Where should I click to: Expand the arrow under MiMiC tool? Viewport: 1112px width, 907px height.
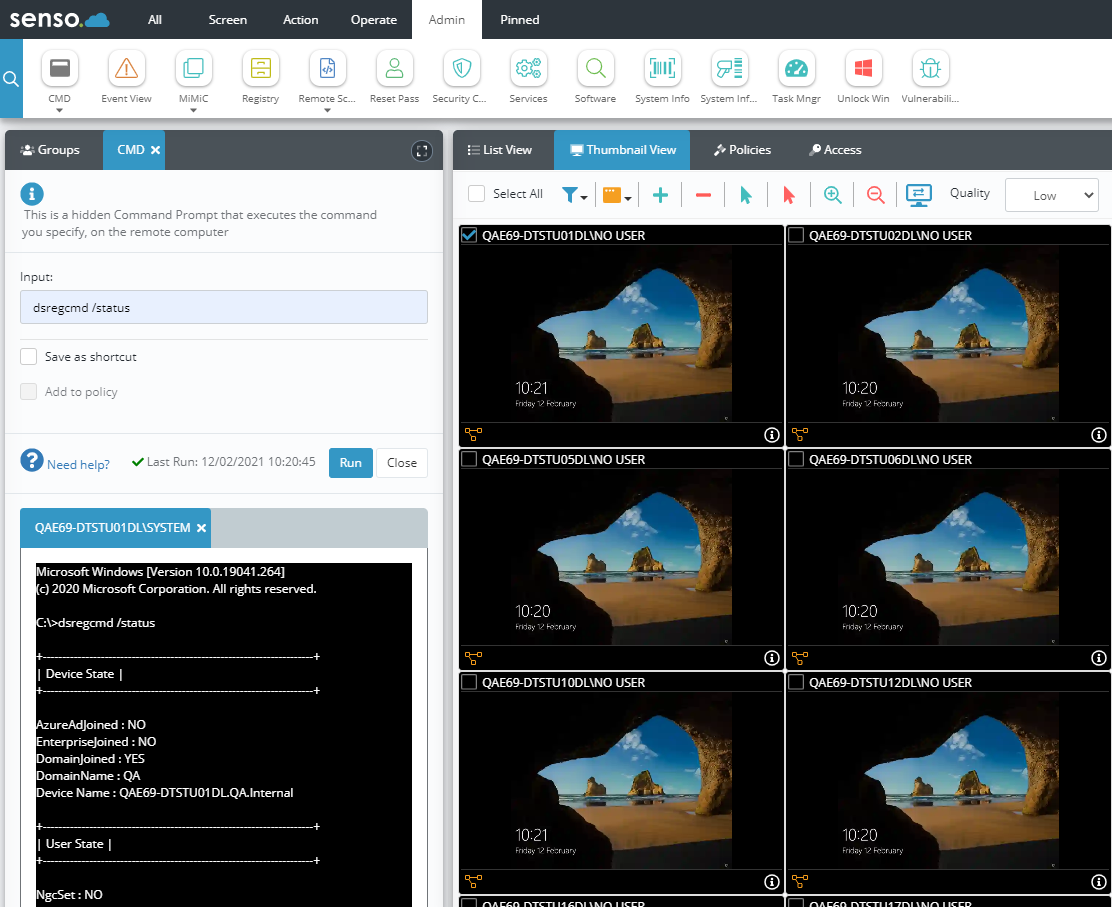(194, 110)
